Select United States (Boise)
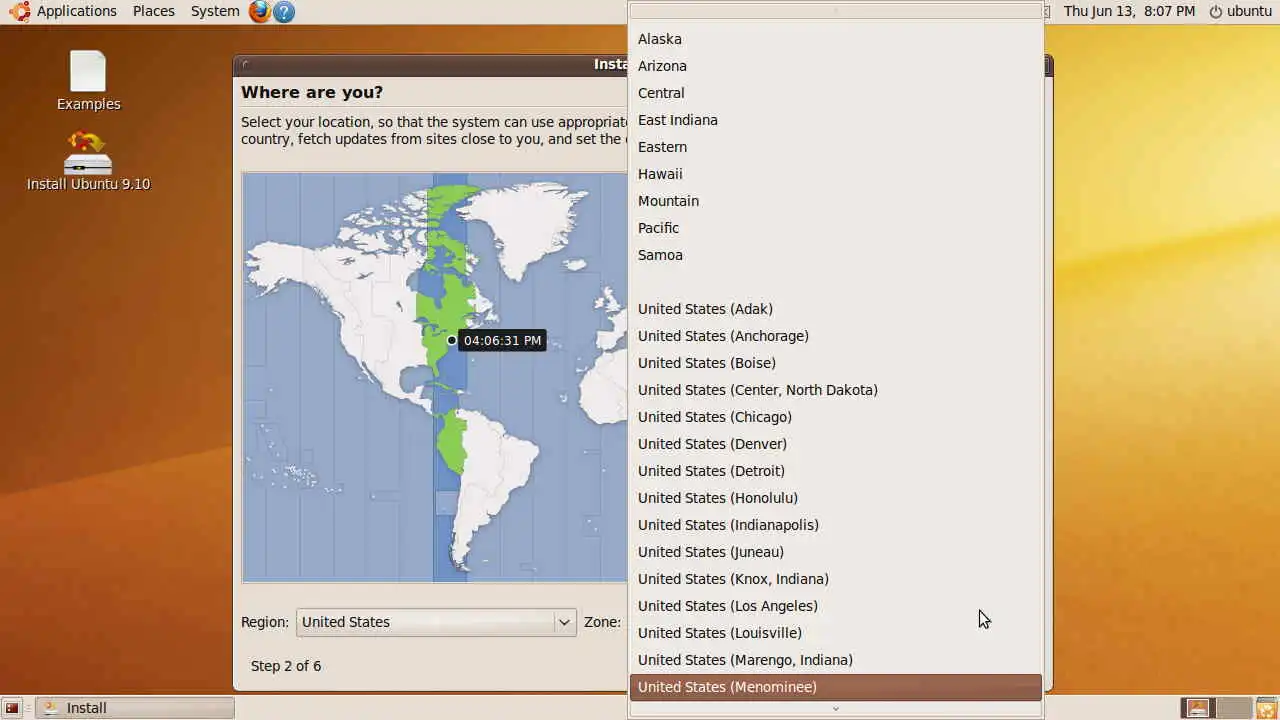The width and height of the screenshot is (1280, 720). point(835,363)
